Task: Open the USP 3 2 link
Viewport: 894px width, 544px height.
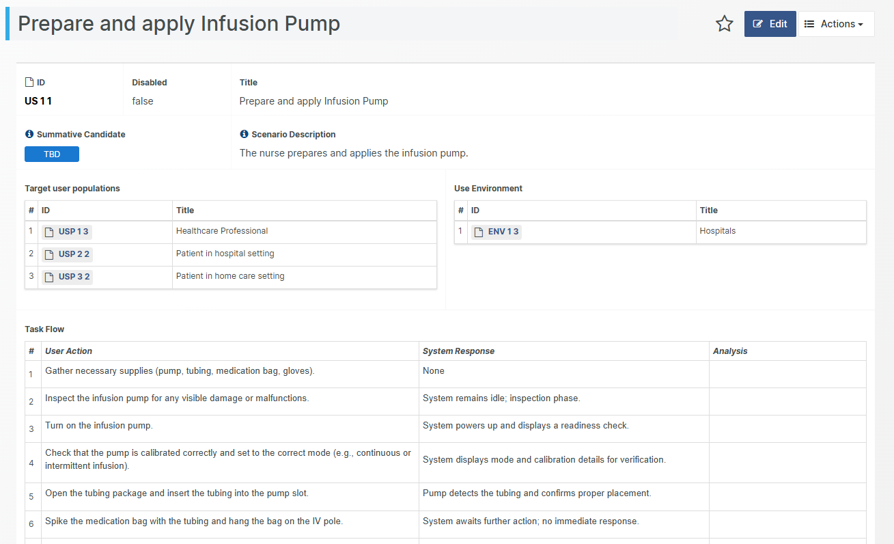Action: [73, 277]
